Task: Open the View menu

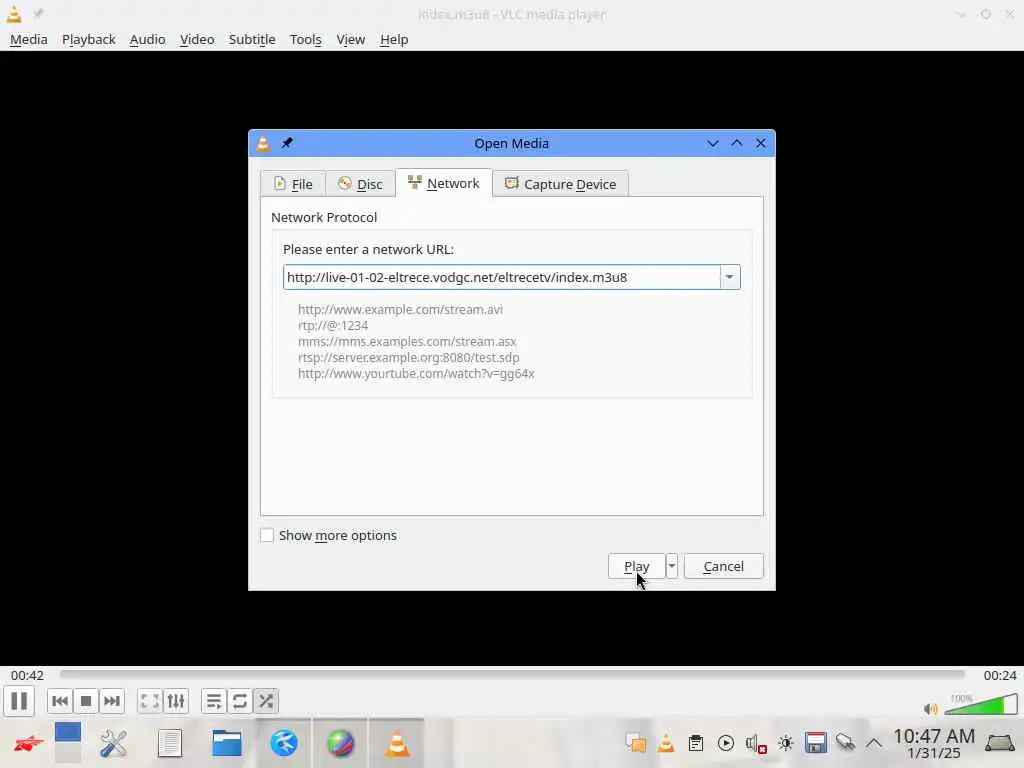Action: [351, 39]
